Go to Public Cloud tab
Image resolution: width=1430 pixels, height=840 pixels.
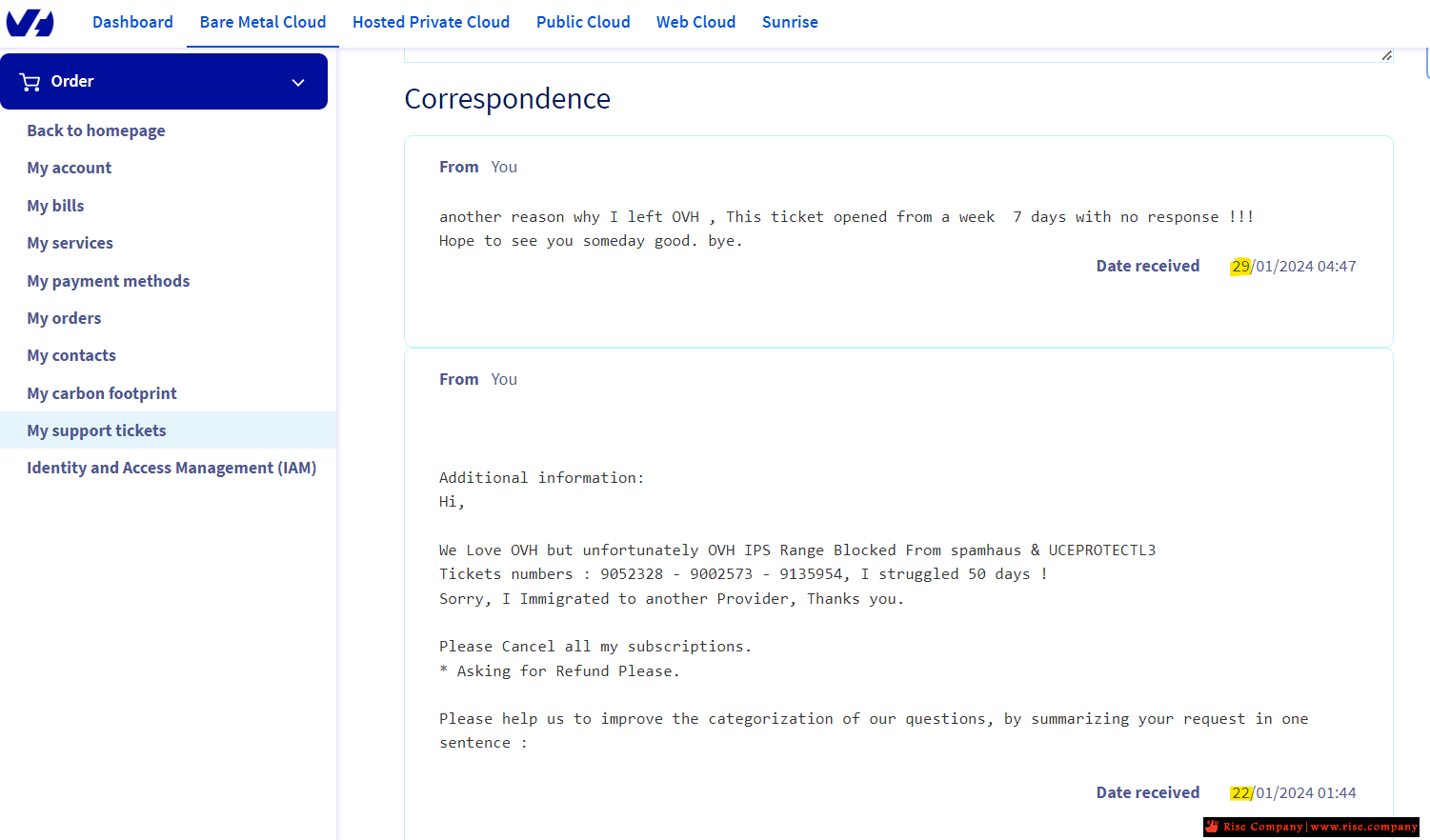(x=583, y=22)
